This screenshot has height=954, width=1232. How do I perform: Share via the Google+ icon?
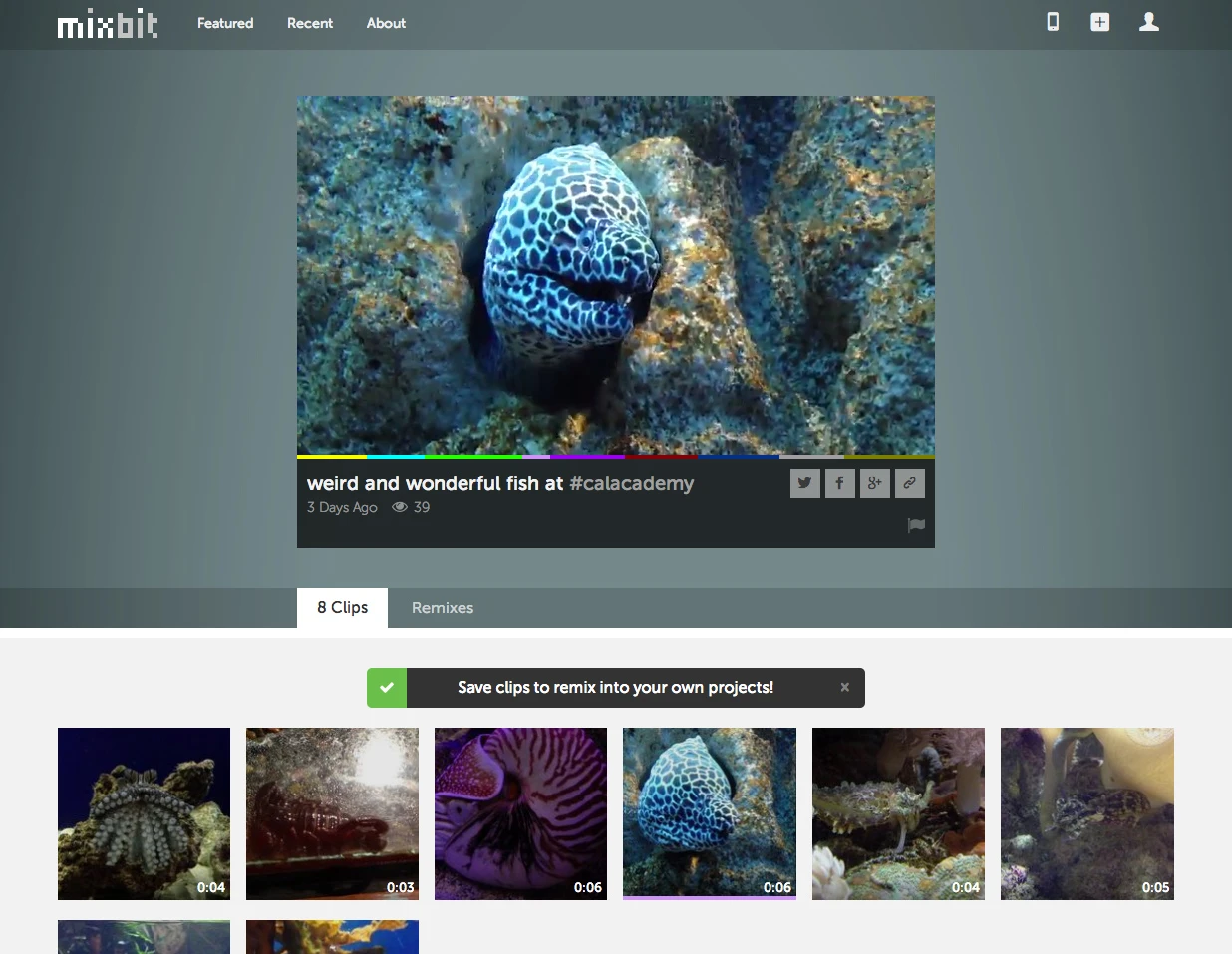(874, 482)
